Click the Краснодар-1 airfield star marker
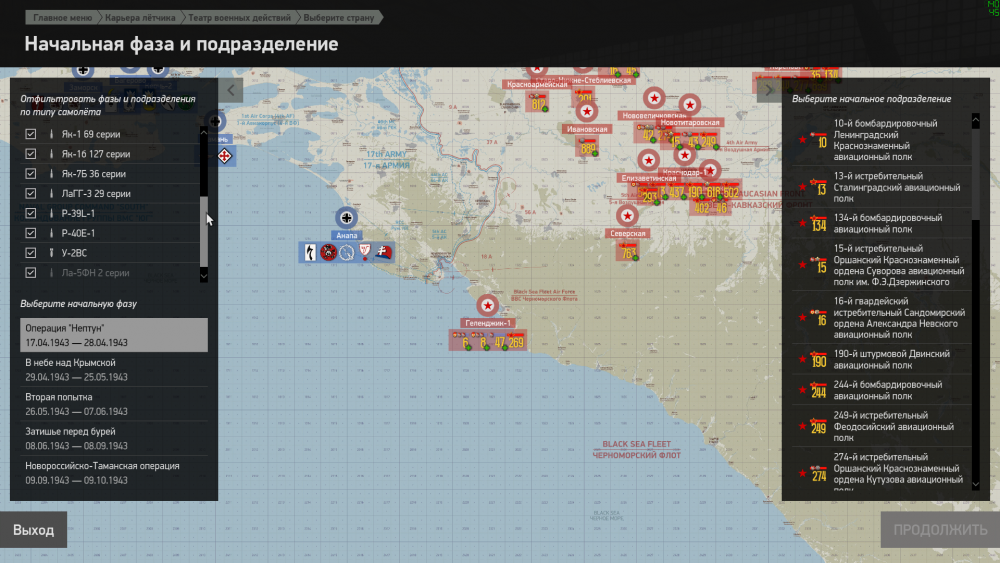1000x563 pixels. (684, 155)
